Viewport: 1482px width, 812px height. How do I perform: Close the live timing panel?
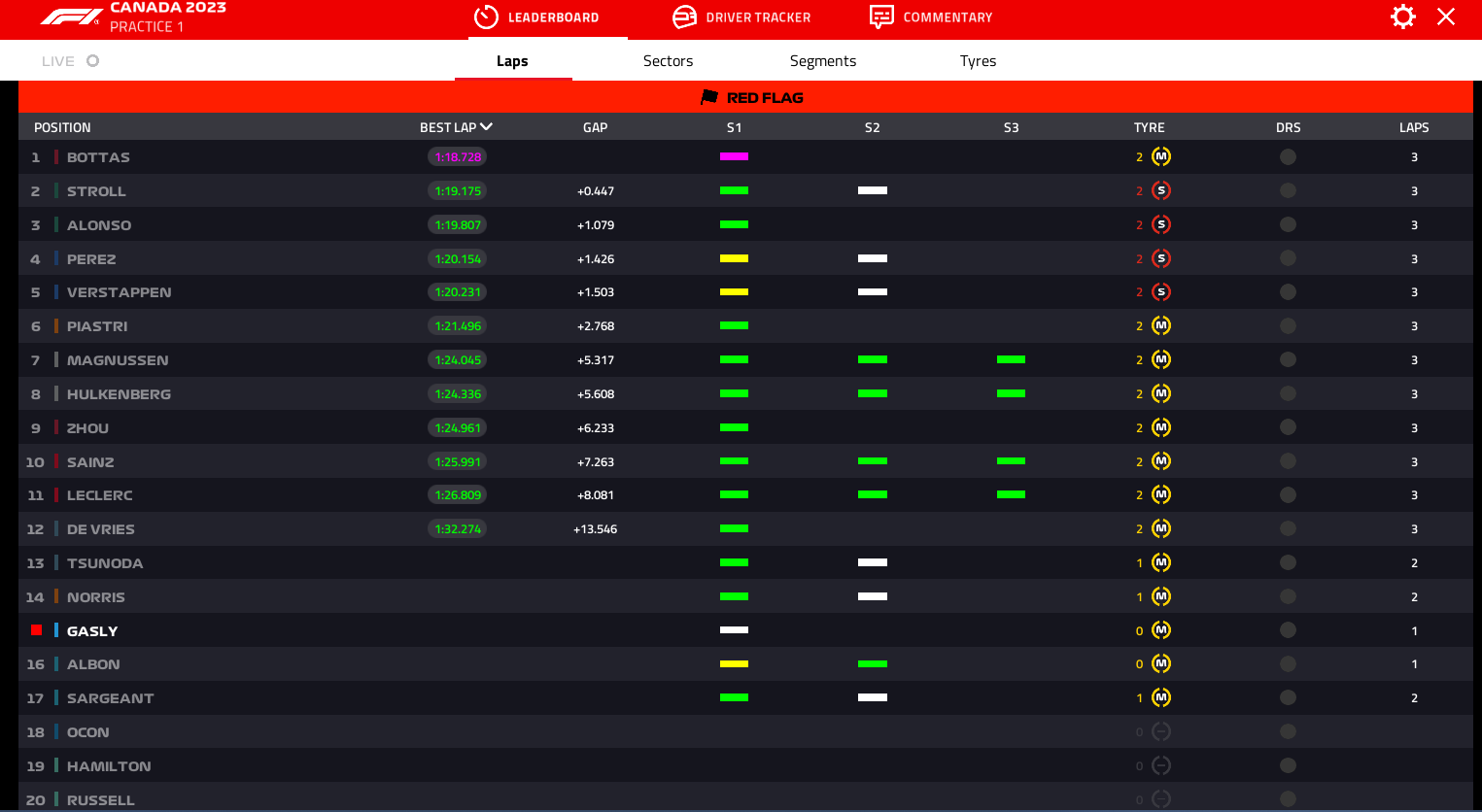(1446, 17)
